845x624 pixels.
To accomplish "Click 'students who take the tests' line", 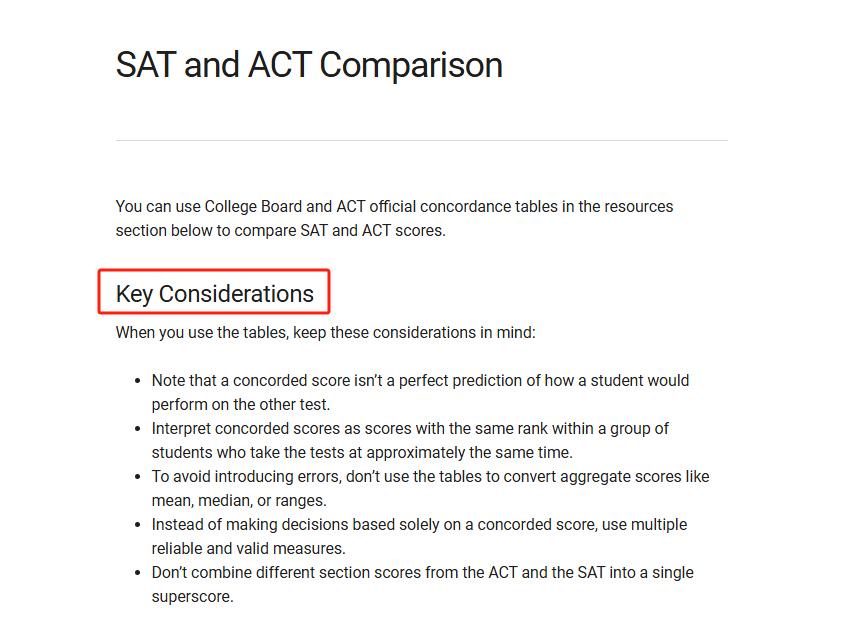I will [247, 453].
